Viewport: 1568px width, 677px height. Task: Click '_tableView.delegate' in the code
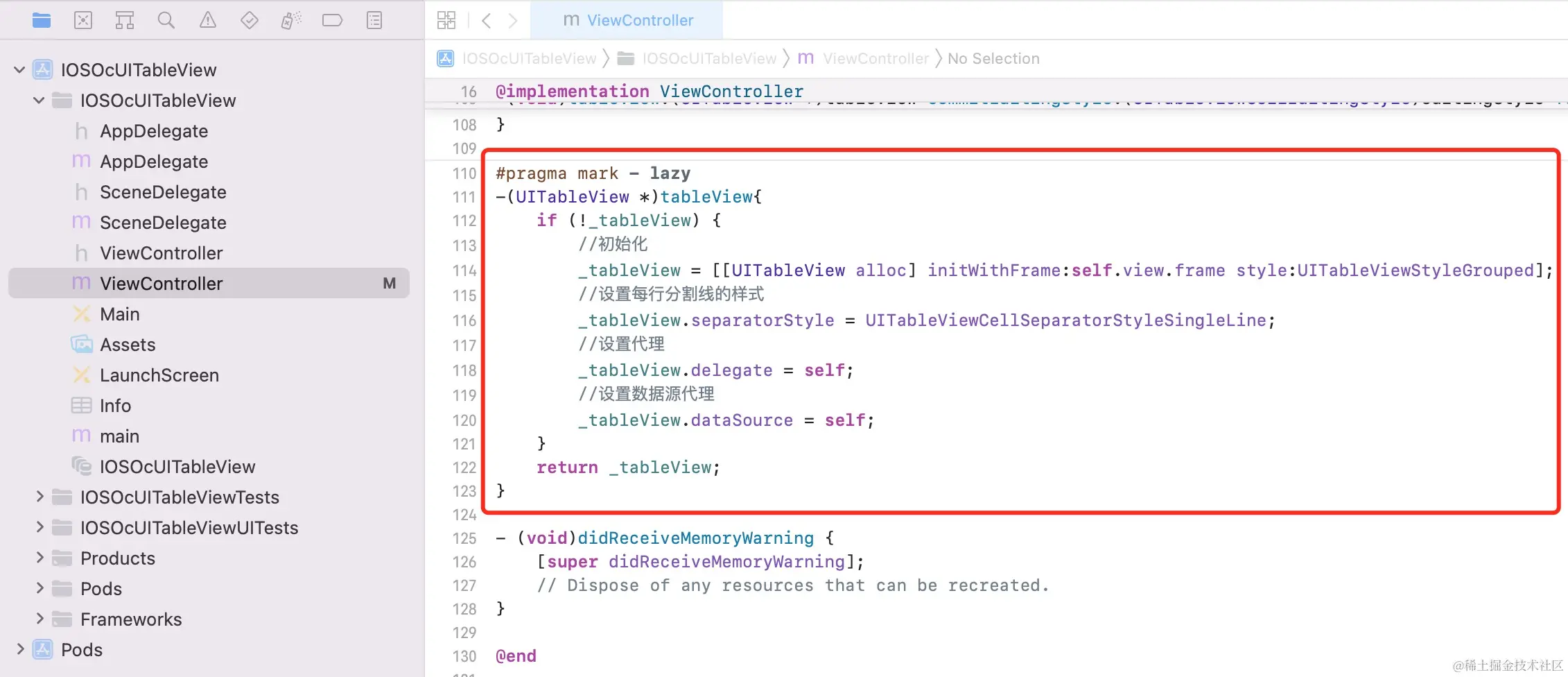pyautogui.click(x=675, y=370)
